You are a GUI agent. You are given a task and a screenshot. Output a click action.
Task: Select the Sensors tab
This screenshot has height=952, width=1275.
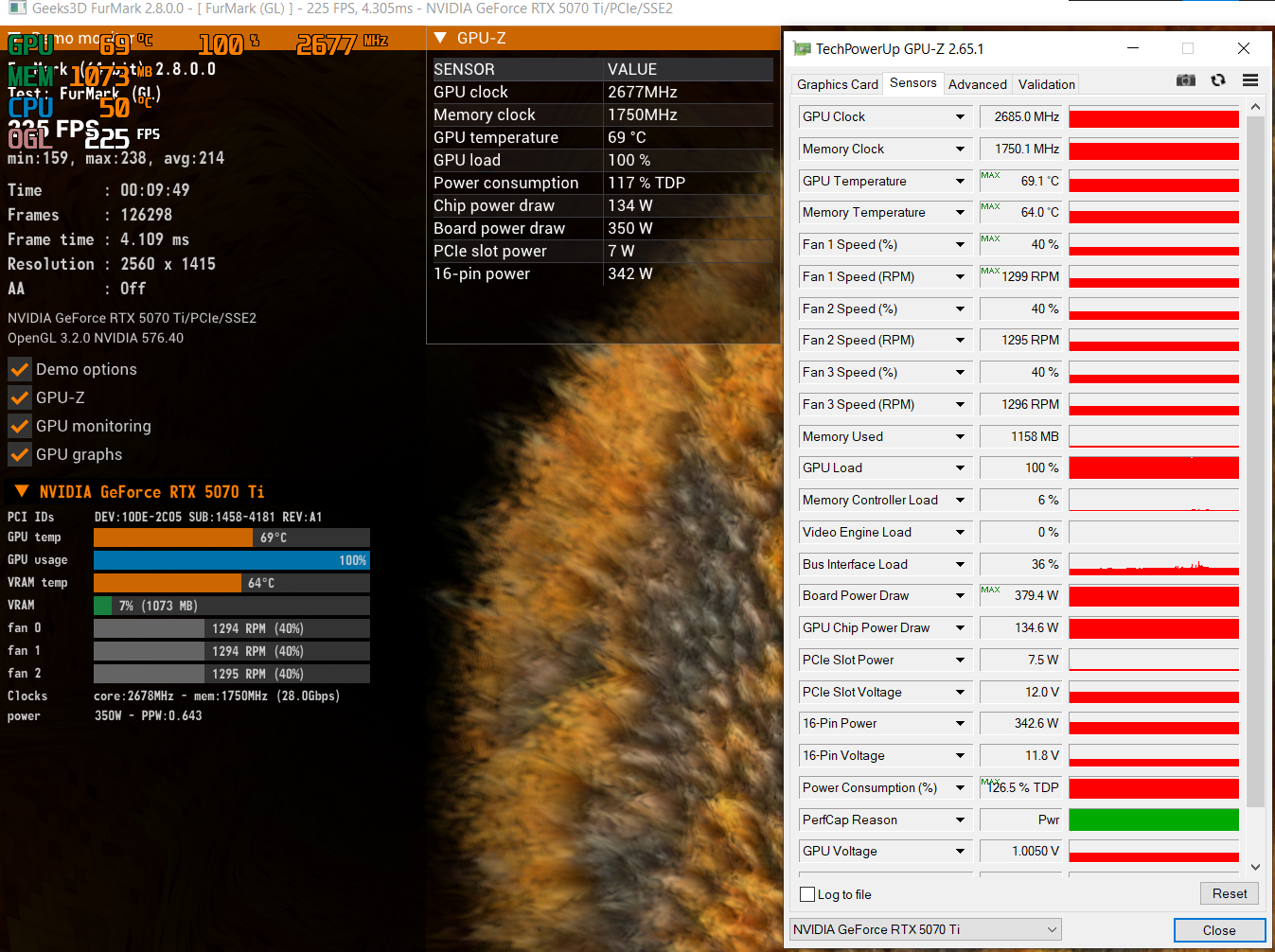(913, 83)
